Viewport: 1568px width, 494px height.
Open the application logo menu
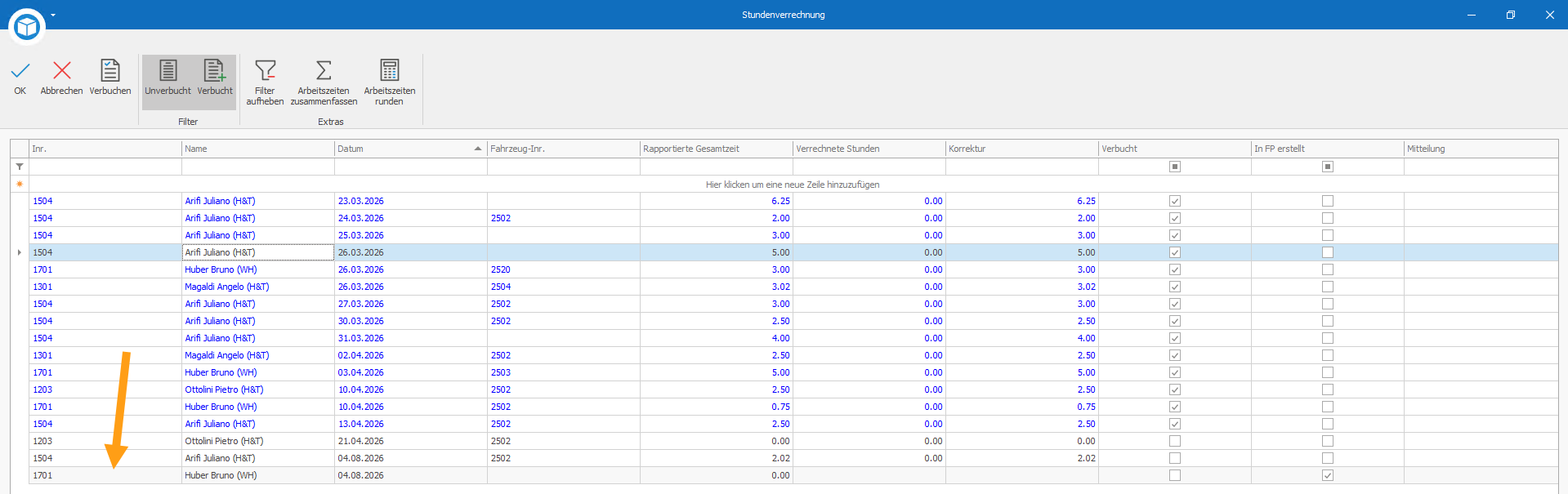[x=27, y=27]
